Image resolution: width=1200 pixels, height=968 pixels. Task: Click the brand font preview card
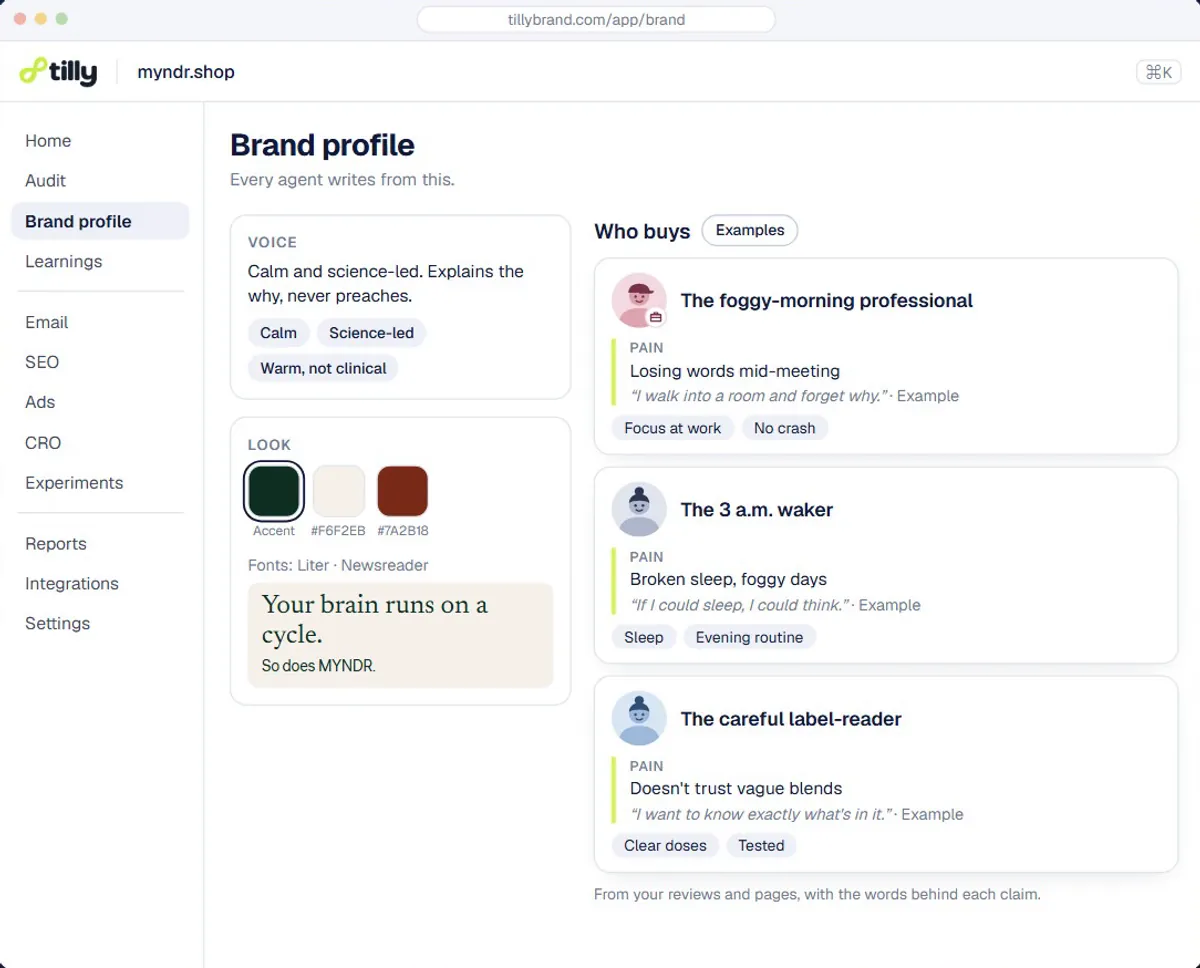tap(400, 635)
